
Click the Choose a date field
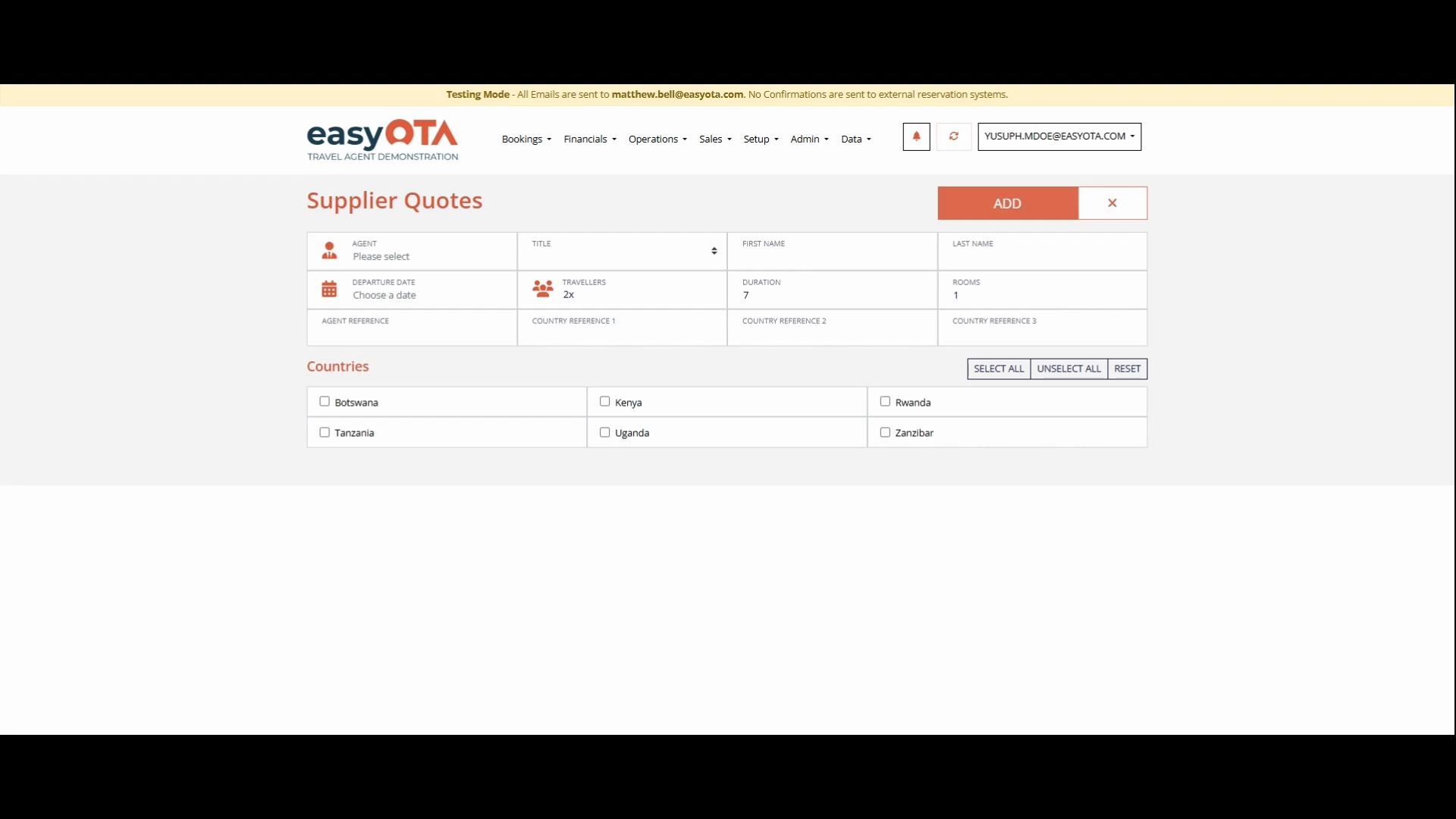[412, 290]
